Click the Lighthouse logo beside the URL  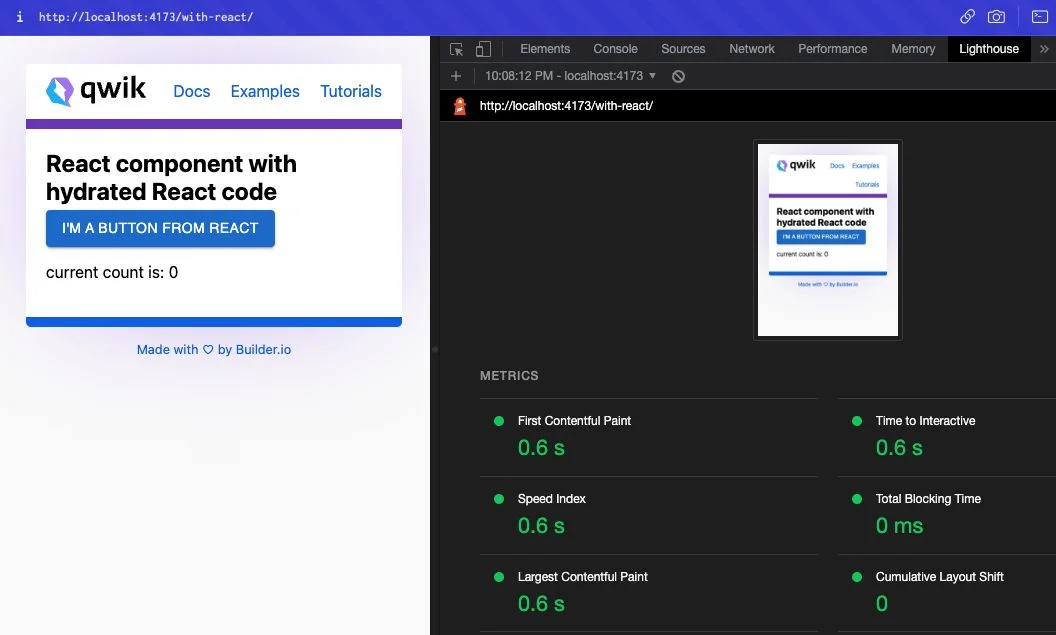click(x=460, y=106)
